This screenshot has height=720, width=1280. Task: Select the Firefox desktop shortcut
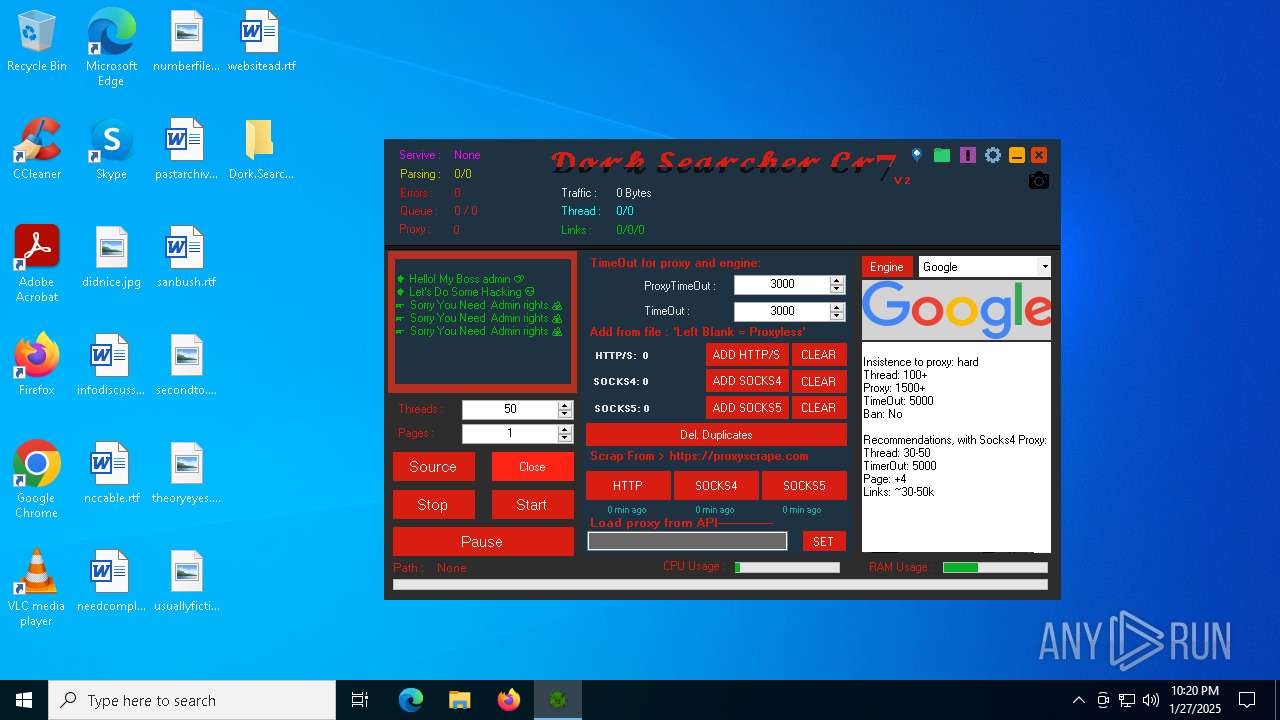[37, 365]
